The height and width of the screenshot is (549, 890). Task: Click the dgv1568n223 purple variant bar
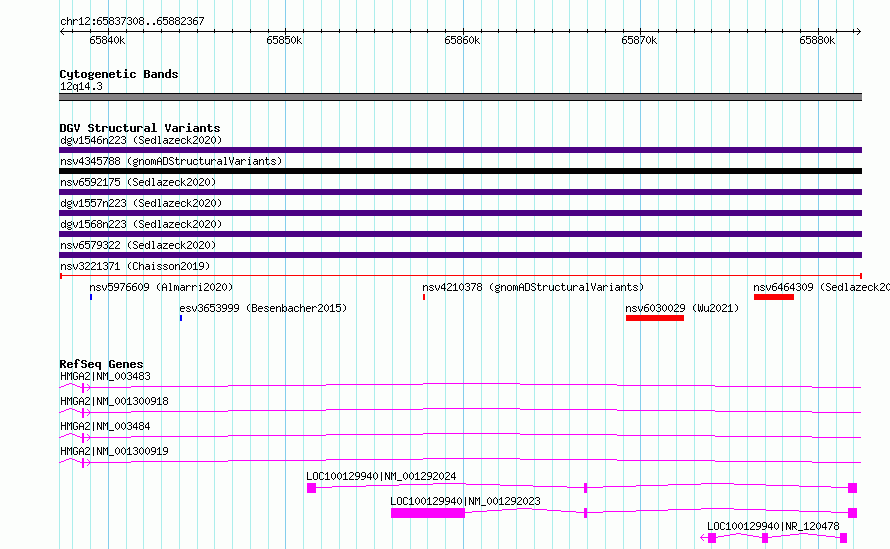460,234
